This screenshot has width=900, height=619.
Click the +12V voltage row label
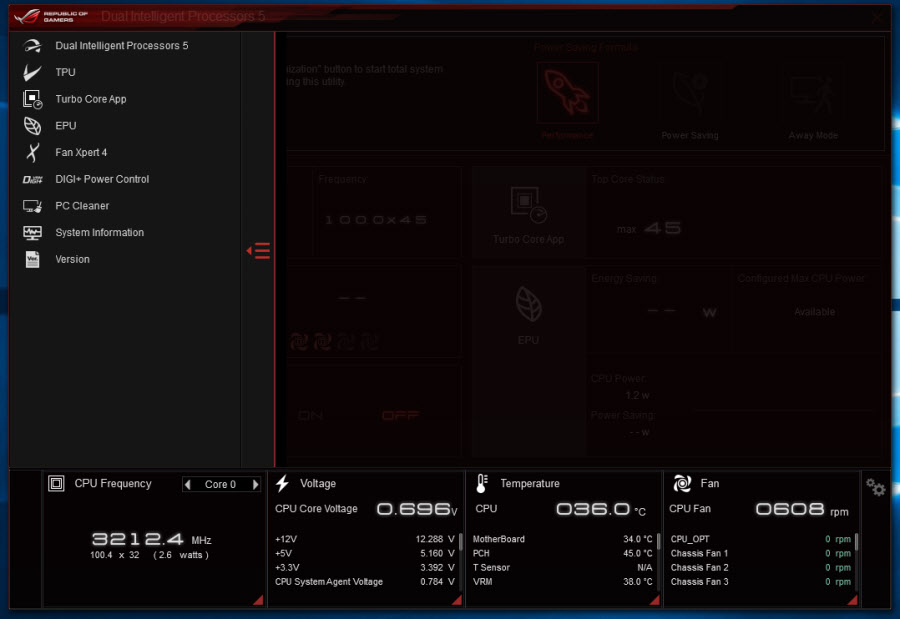click(x=286, y=539)
